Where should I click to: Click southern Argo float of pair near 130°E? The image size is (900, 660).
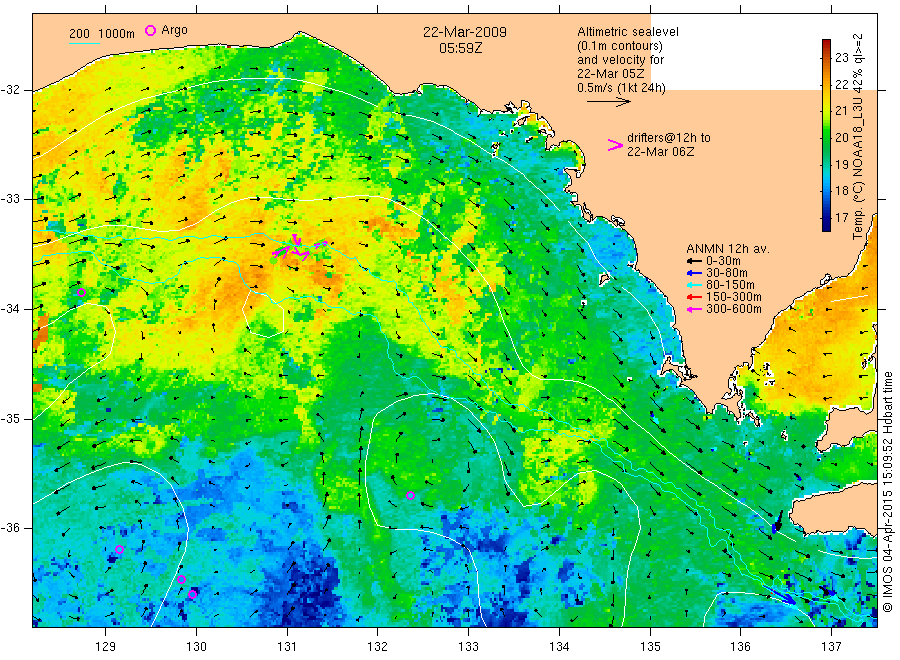pos(193,595)
